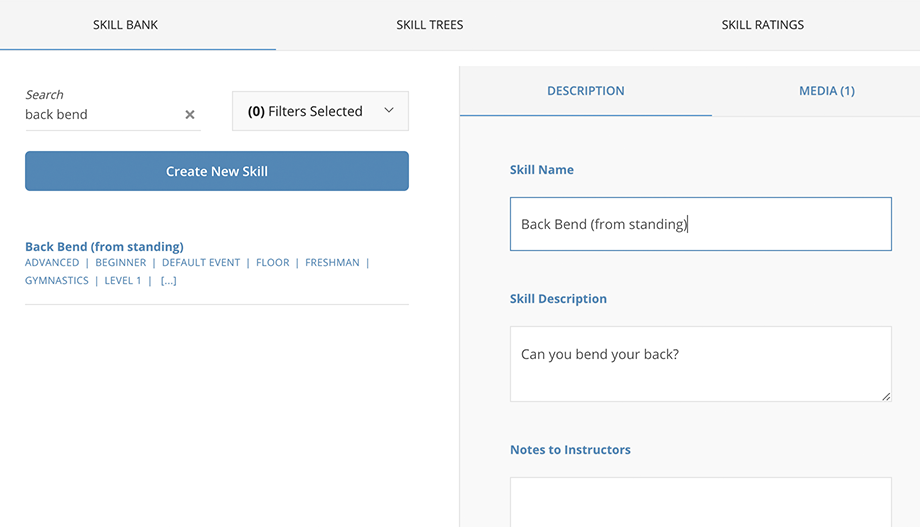Select the FLOOR tag
920x527 pixels.
(x=272, y=262)
